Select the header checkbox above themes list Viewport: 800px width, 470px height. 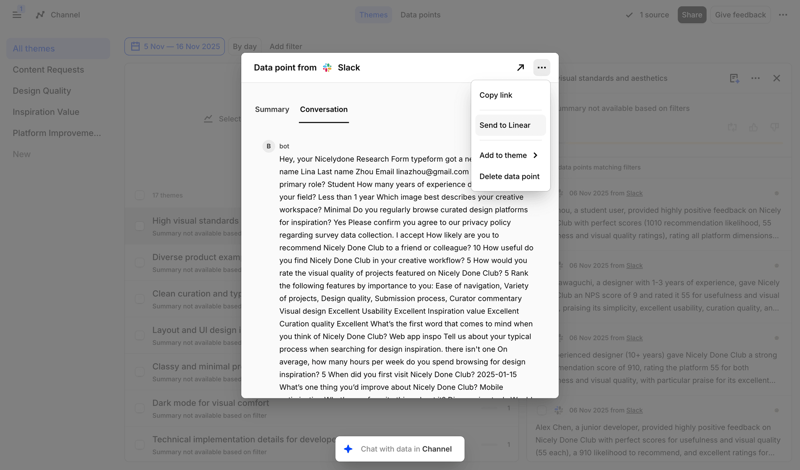pos(140,195)
